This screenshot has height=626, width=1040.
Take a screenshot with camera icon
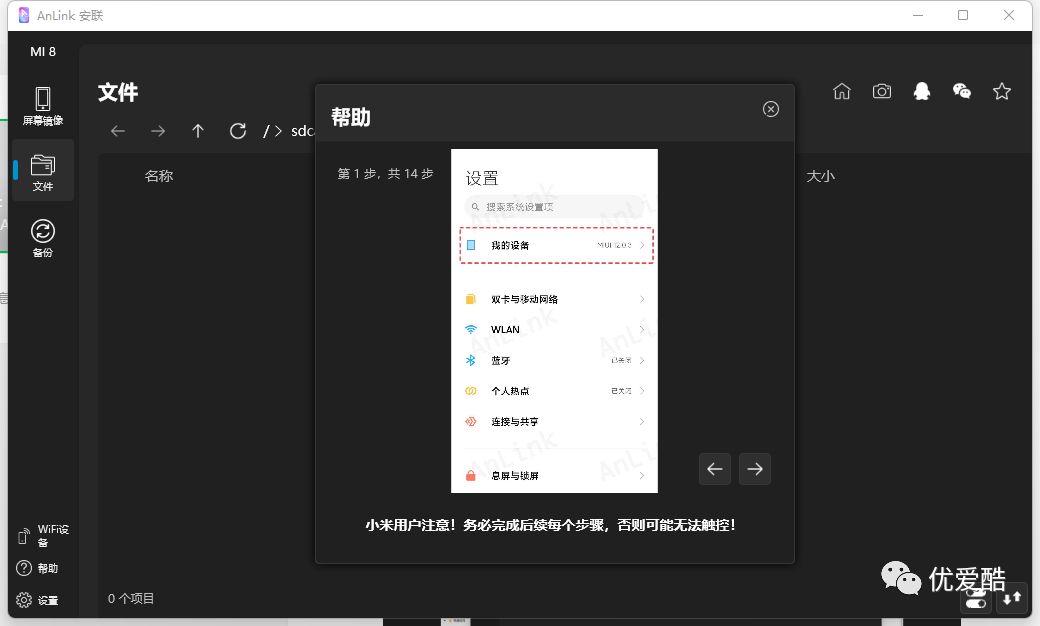pos(881,92)
